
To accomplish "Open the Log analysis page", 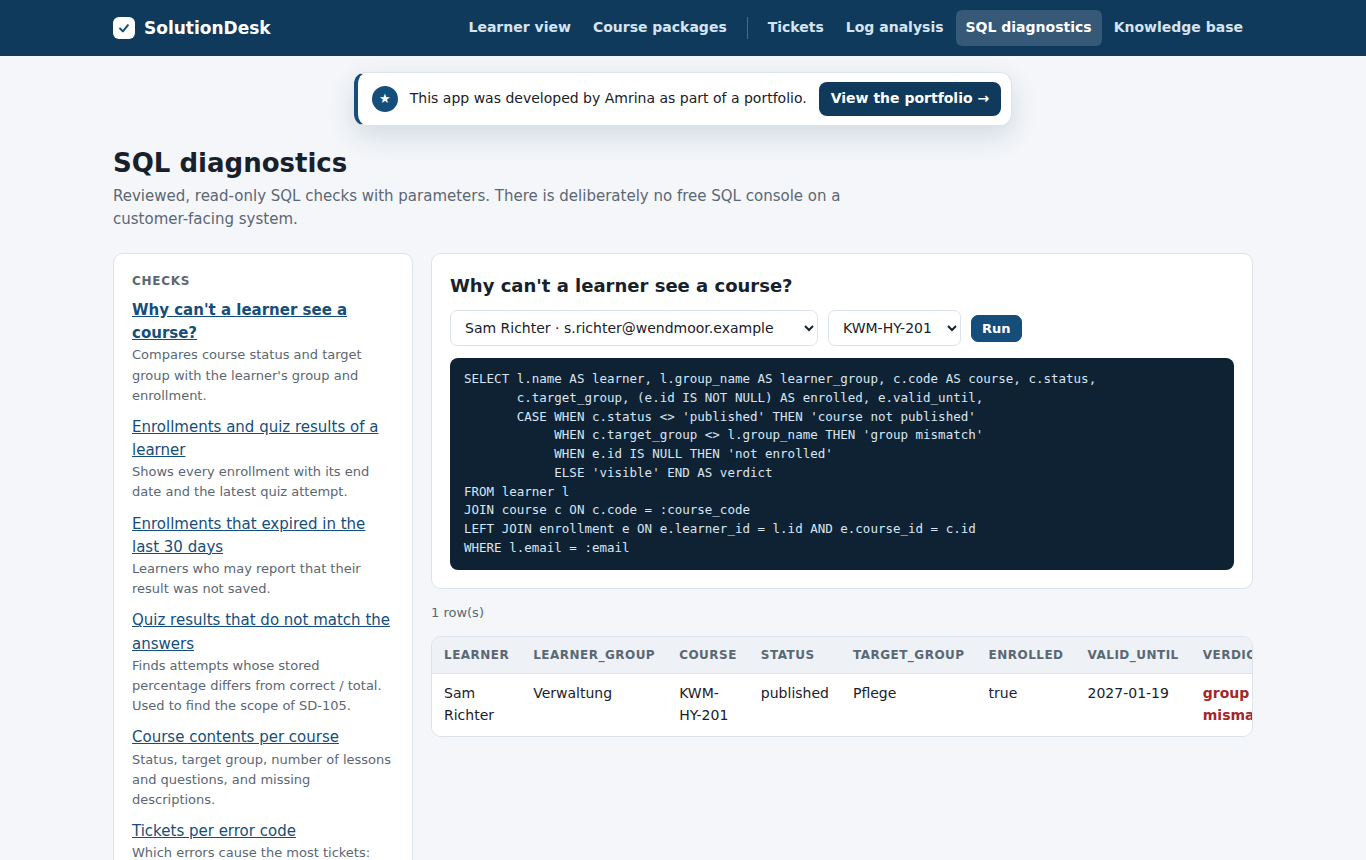I will coord(895,27).
